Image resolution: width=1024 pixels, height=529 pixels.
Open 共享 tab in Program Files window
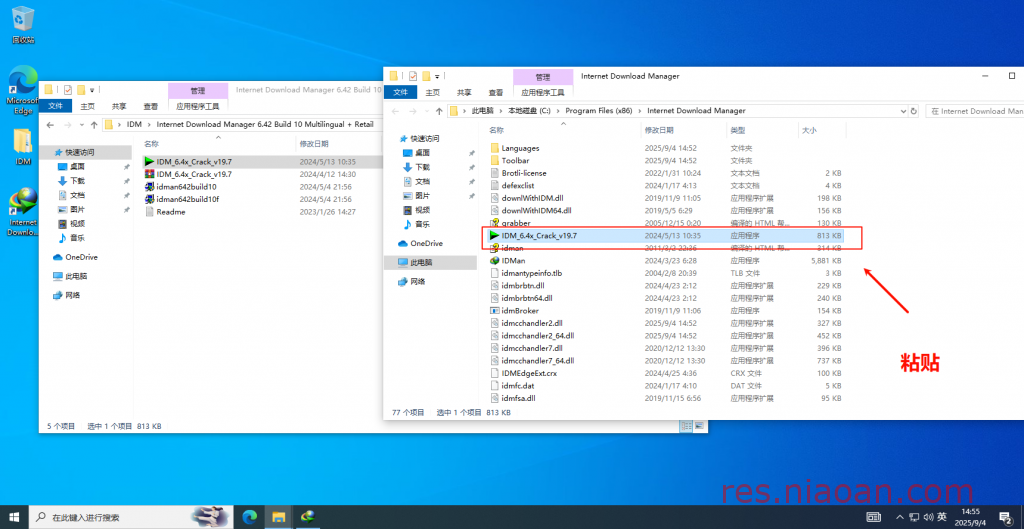coord(464,92)
